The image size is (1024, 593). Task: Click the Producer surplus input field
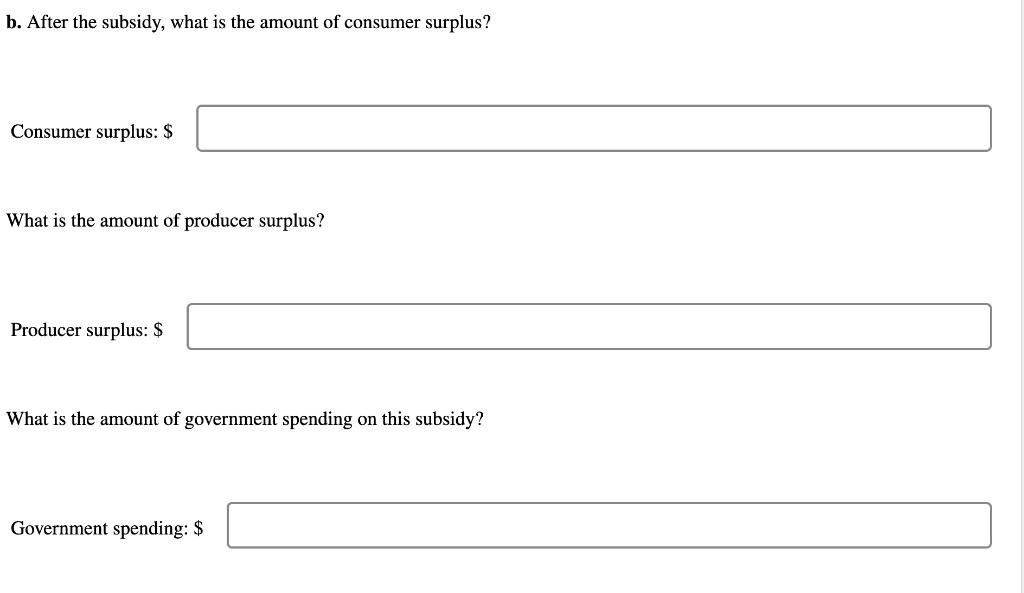tap(589, 327)
